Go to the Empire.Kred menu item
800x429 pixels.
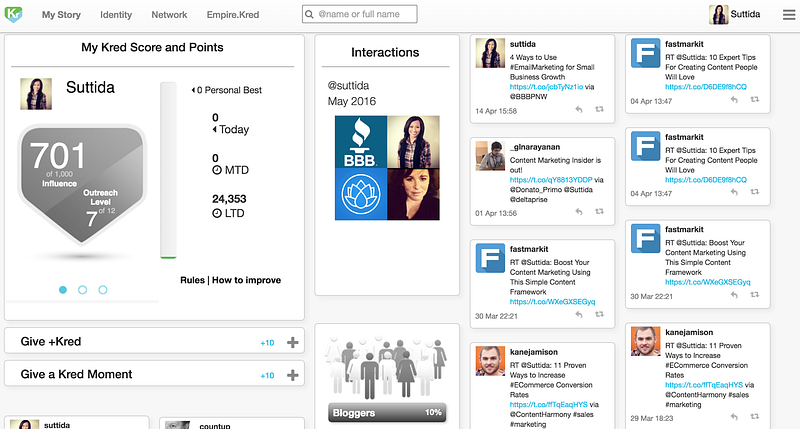[x=233, y=15]
